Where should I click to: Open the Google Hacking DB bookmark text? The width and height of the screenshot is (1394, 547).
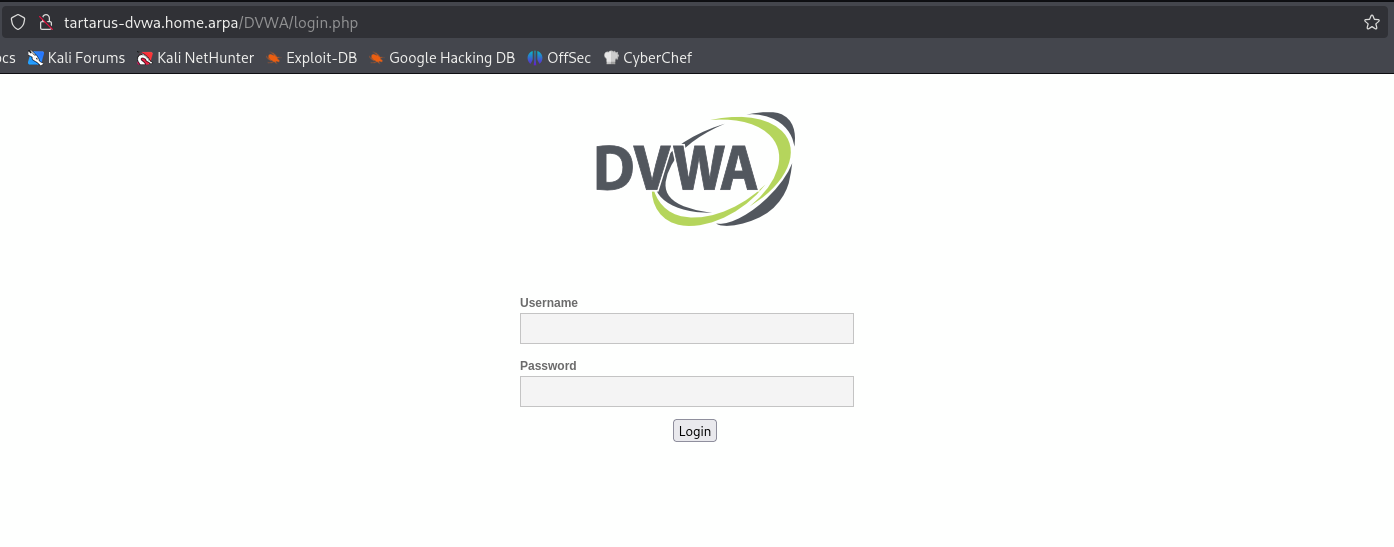coord(451,58)
